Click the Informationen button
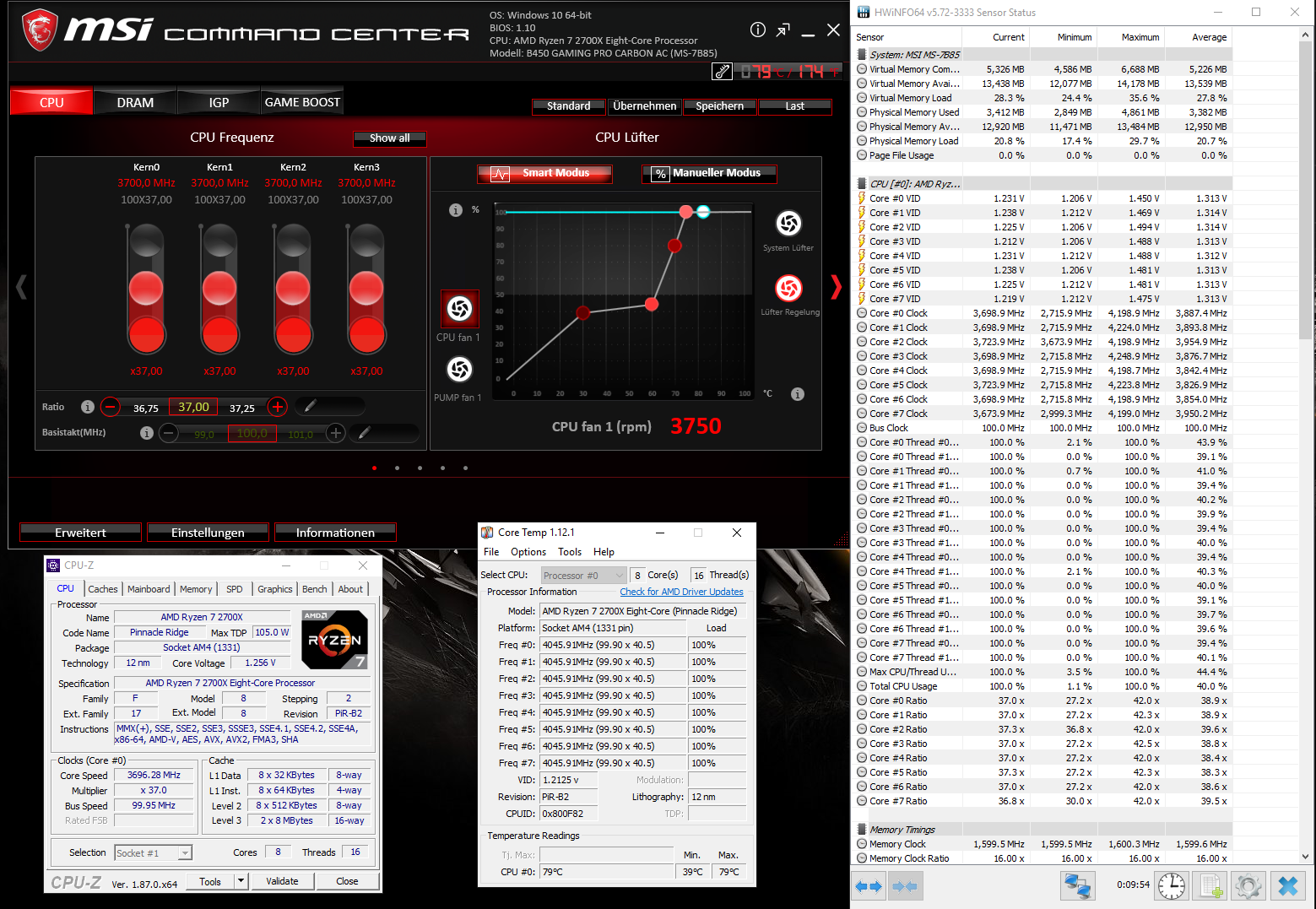 [335, 533]
